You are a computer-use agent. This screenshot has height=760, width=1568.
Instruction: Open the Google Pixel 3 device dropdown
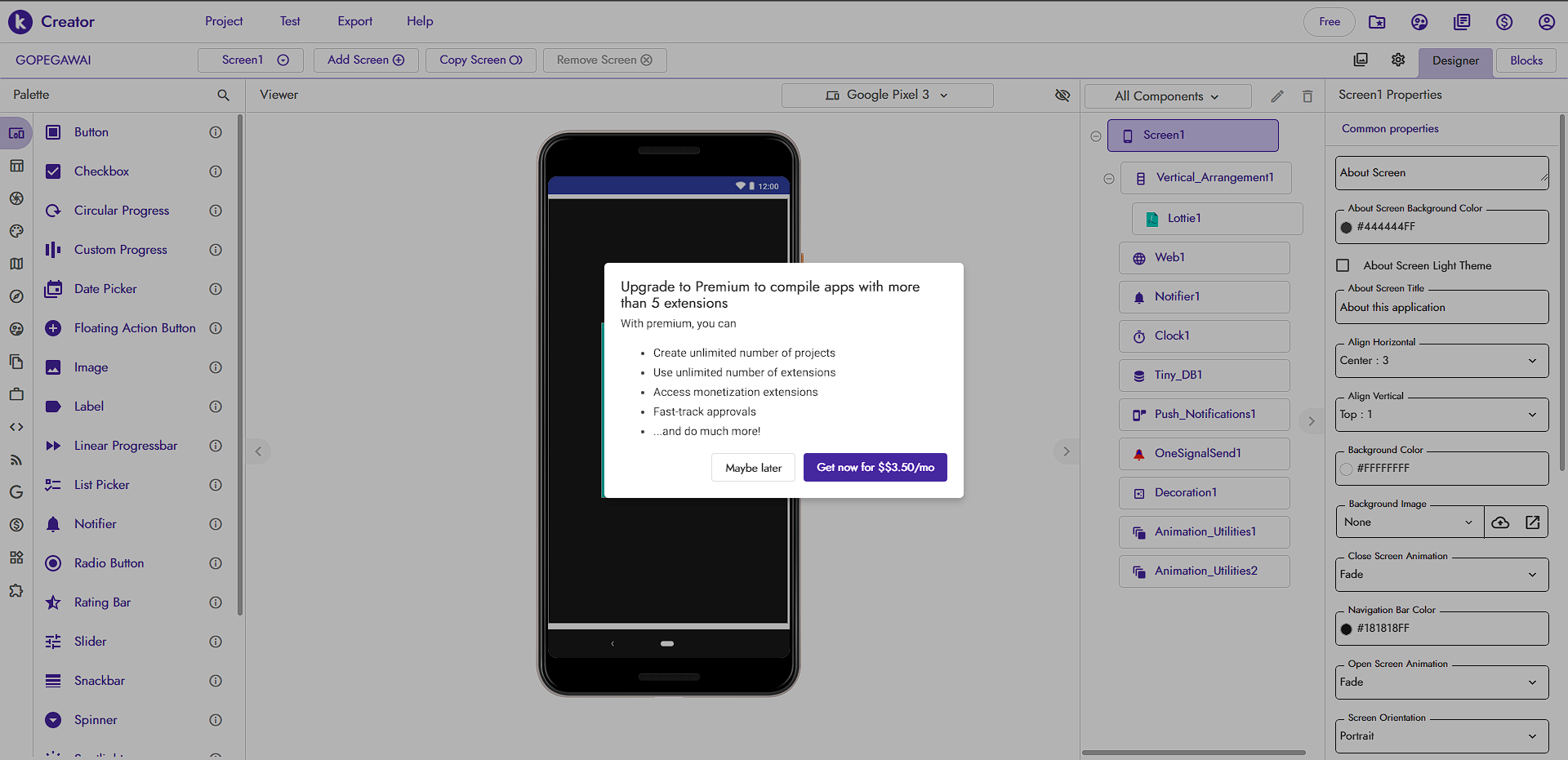[887, 96]
